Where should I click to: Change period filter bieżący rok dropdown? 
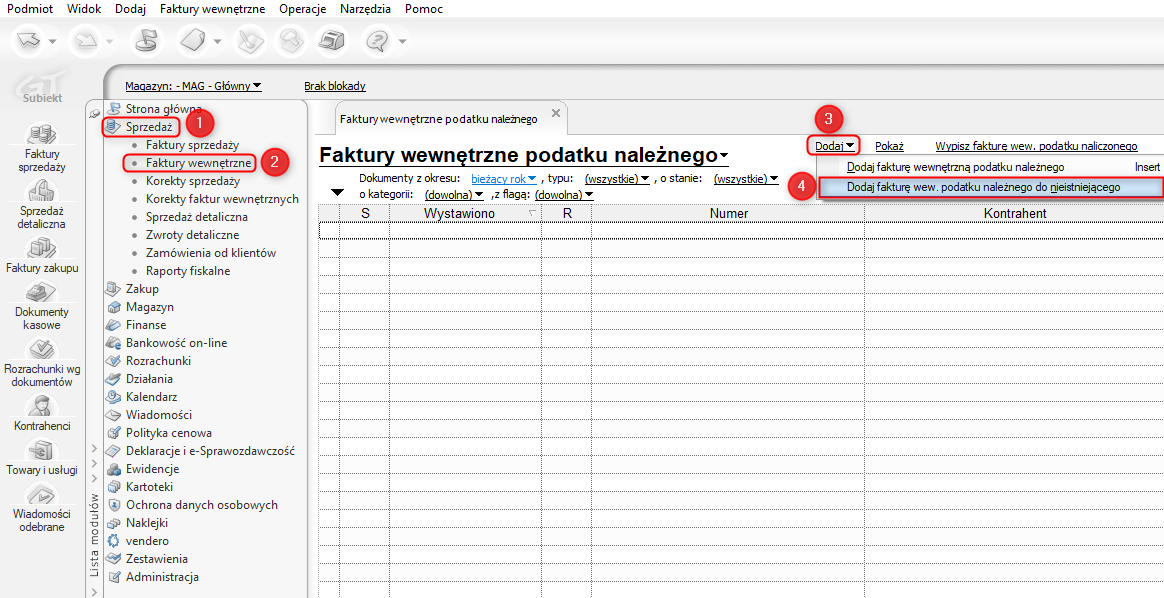click(x=503, y=179)
